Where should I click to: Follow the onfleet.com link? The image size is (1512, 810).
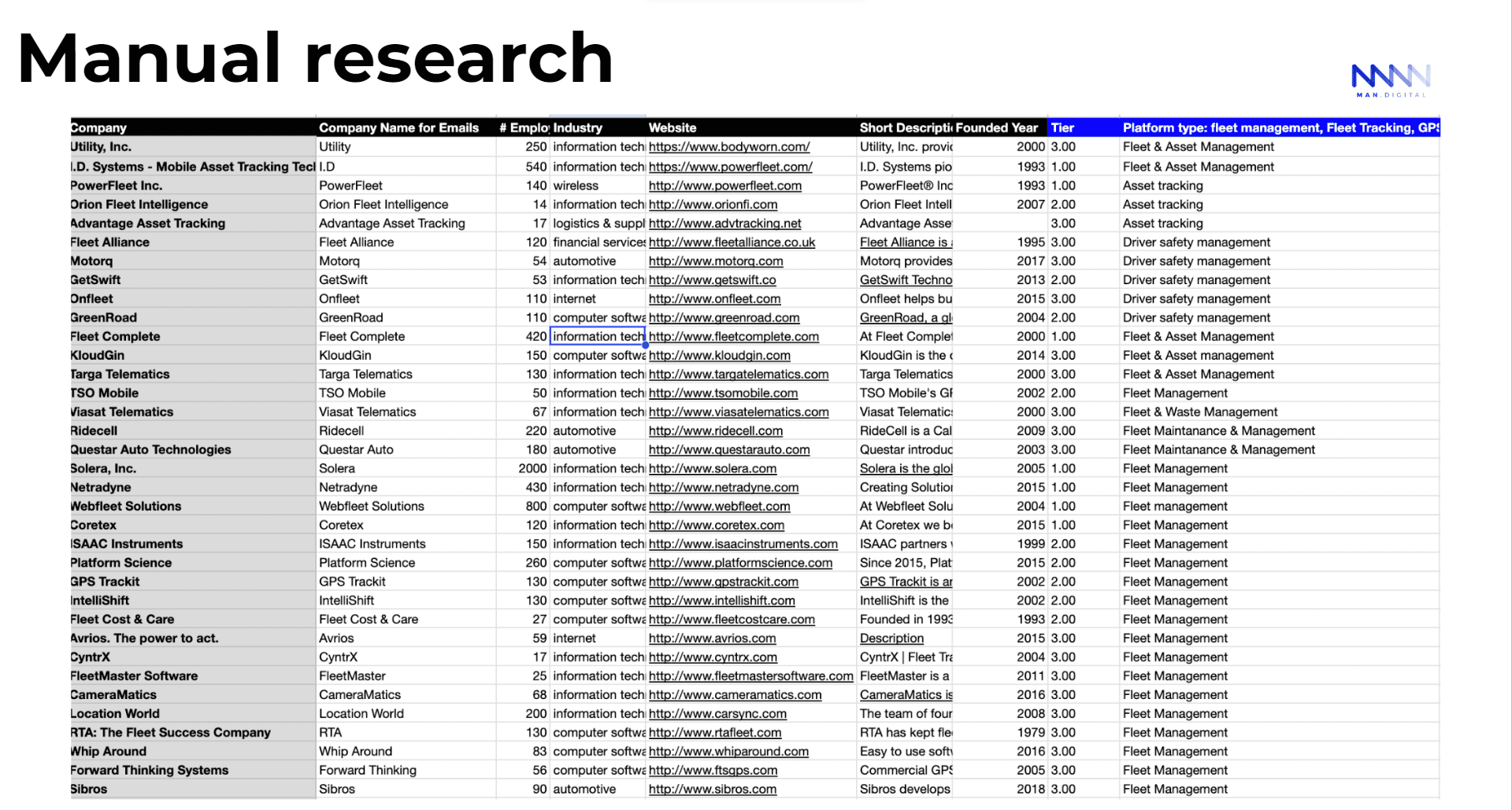tap(714, 299)
